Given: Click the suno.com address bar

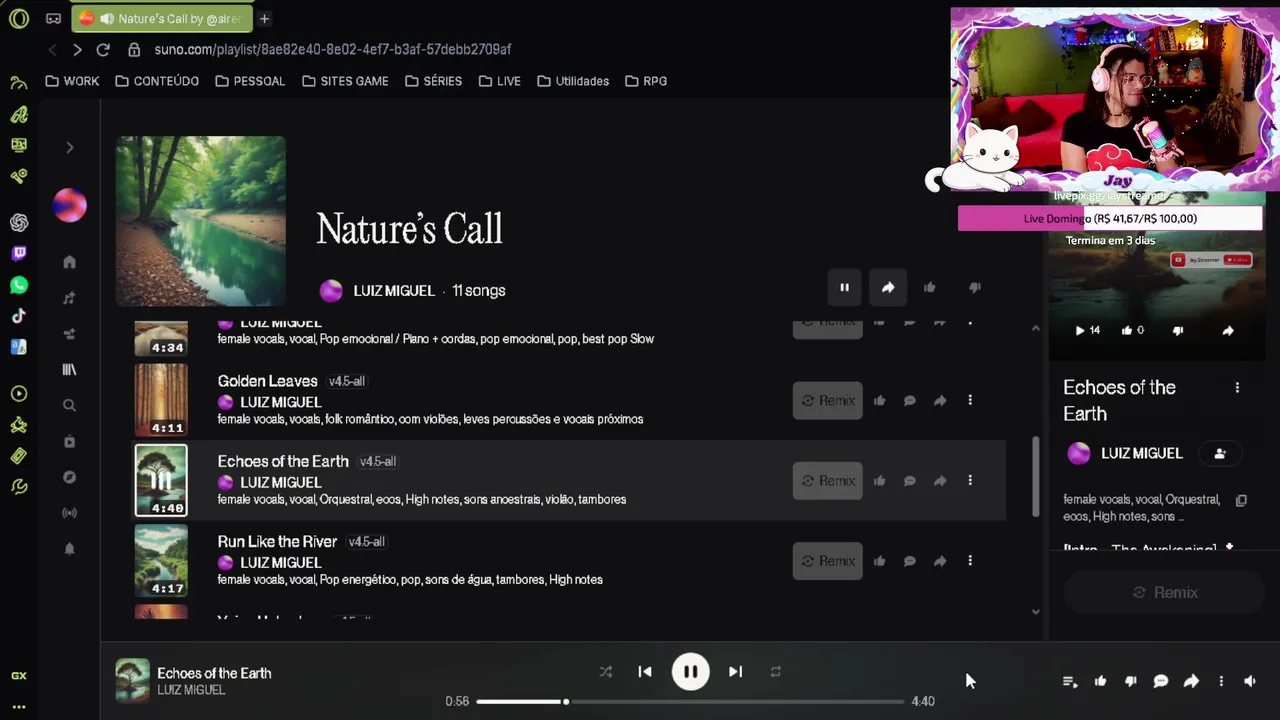Looking at the screenshot, I should point(333,49).
